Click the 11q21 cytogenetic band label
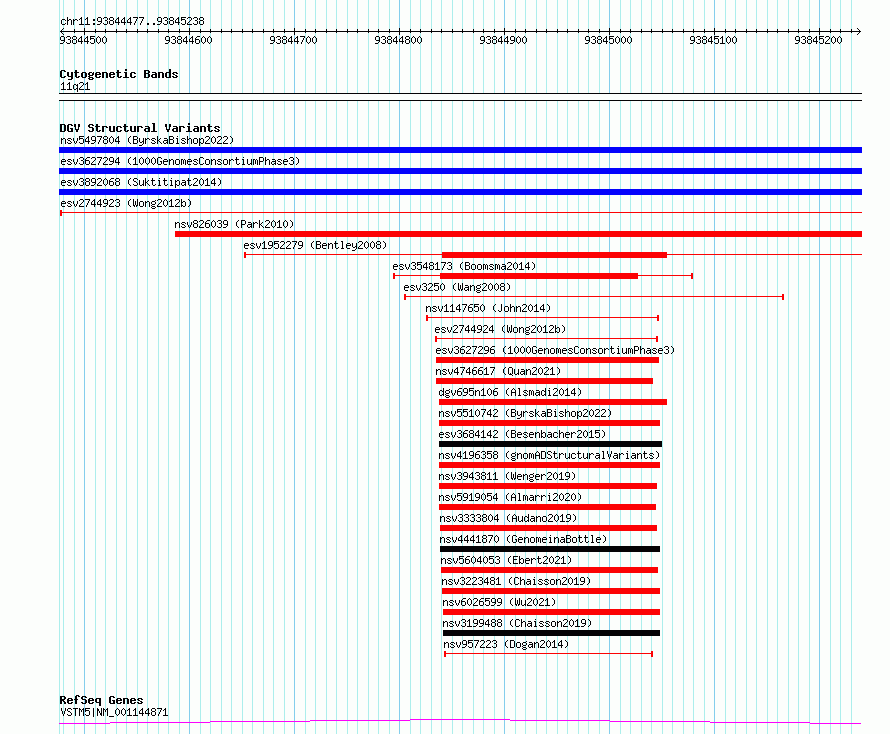The width and height of the screenshot is (890, 734). 75,86
